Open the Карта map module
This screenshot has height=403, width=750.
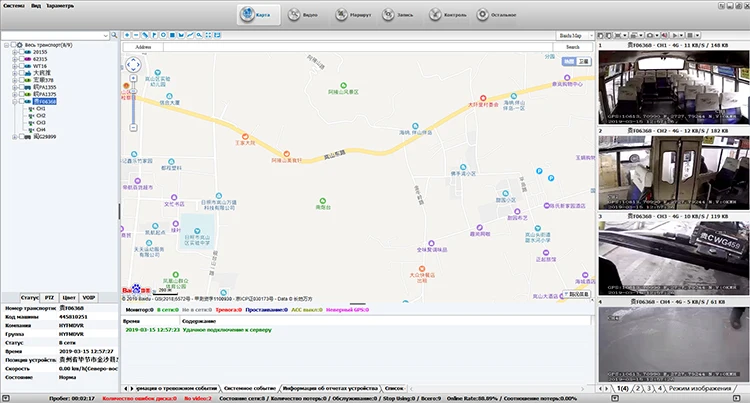[255, 15]
